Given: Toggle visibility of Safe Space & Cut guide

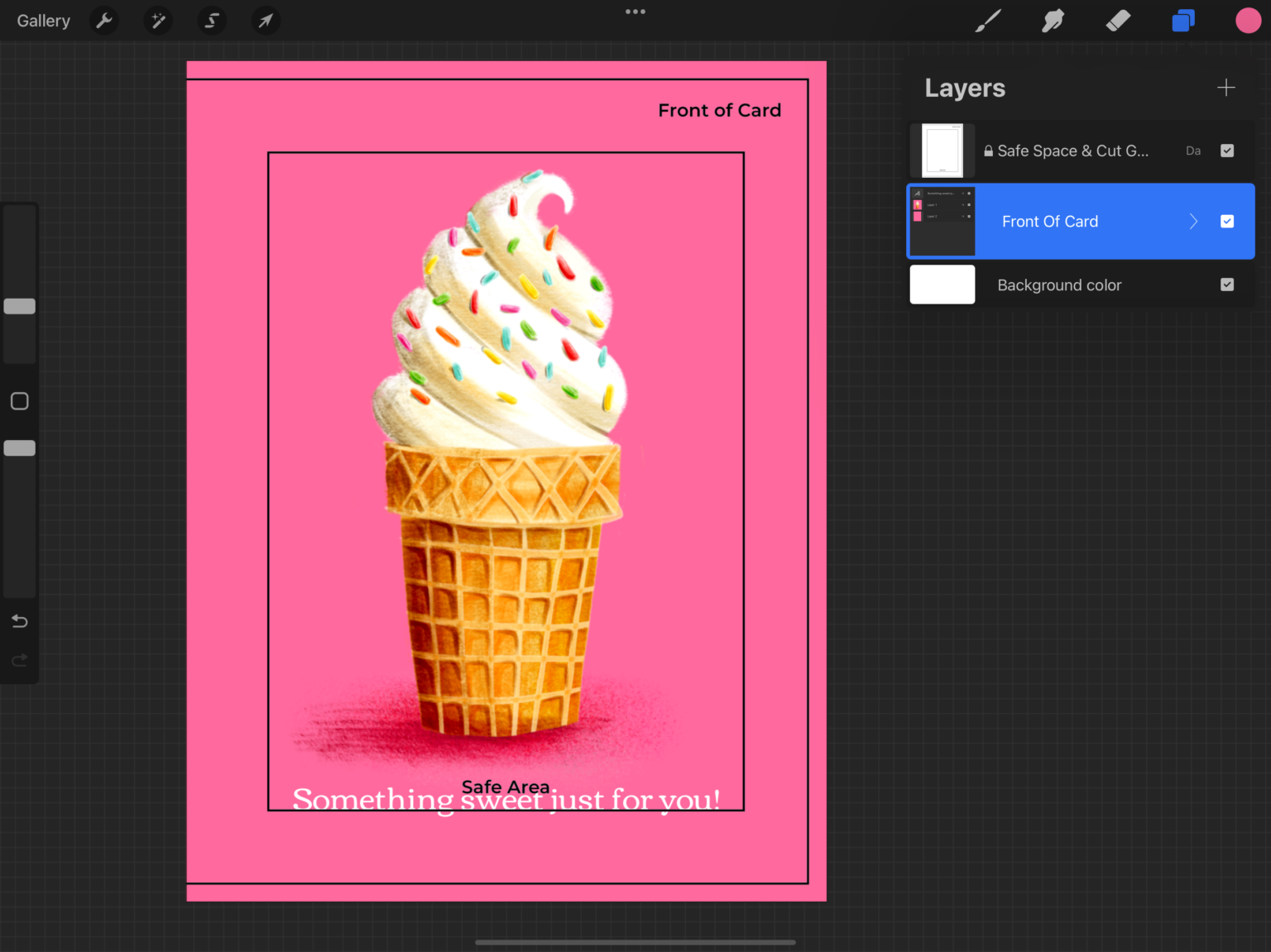Looking at the screenshot, I should click(x=1227, y=151).
